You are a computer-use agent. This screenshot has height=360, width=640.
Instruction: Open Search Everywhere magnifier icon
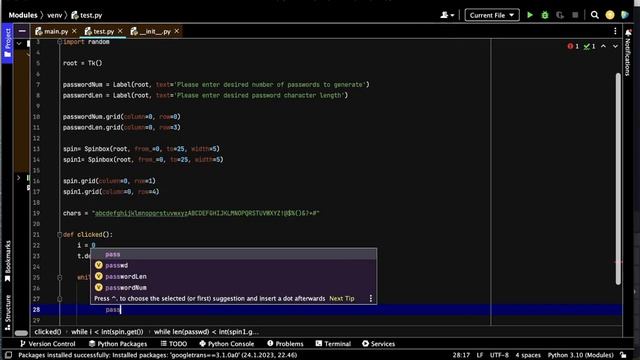pos(595,15)
